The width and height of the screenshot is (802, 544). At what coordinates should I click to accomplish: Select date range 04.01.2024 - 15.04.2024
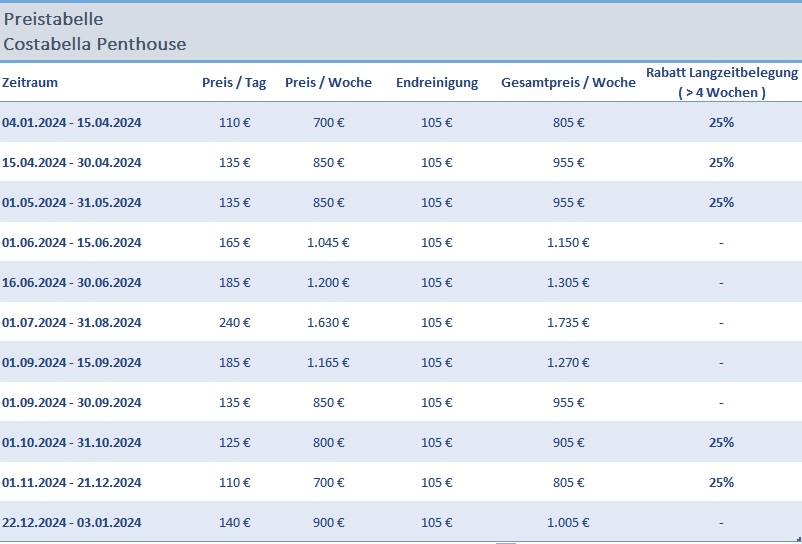pyautogui.click(x=72, y=123)
